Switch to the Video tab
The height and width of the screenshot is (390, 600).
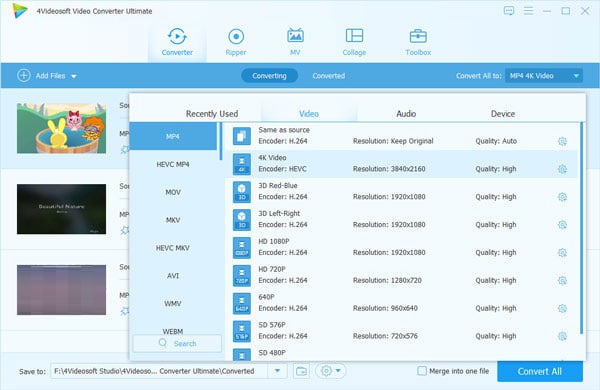tap(308, 114)
